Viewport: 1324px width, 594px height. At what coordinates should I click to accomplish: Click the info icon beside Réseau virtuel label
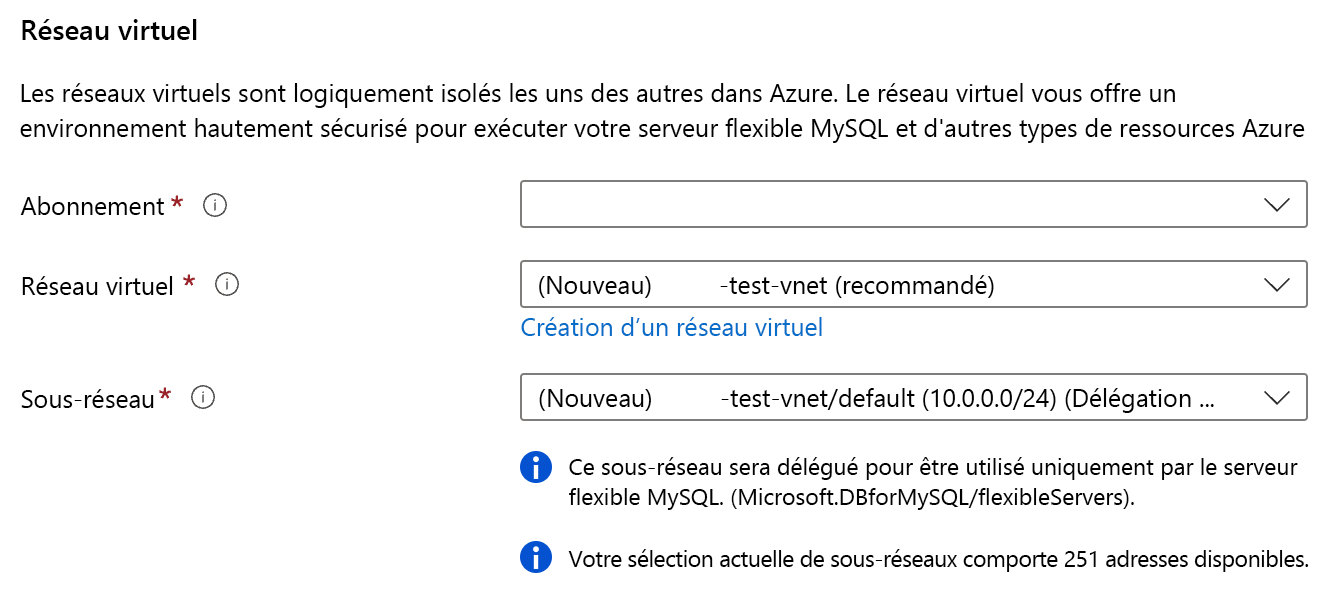pos(228,285)
